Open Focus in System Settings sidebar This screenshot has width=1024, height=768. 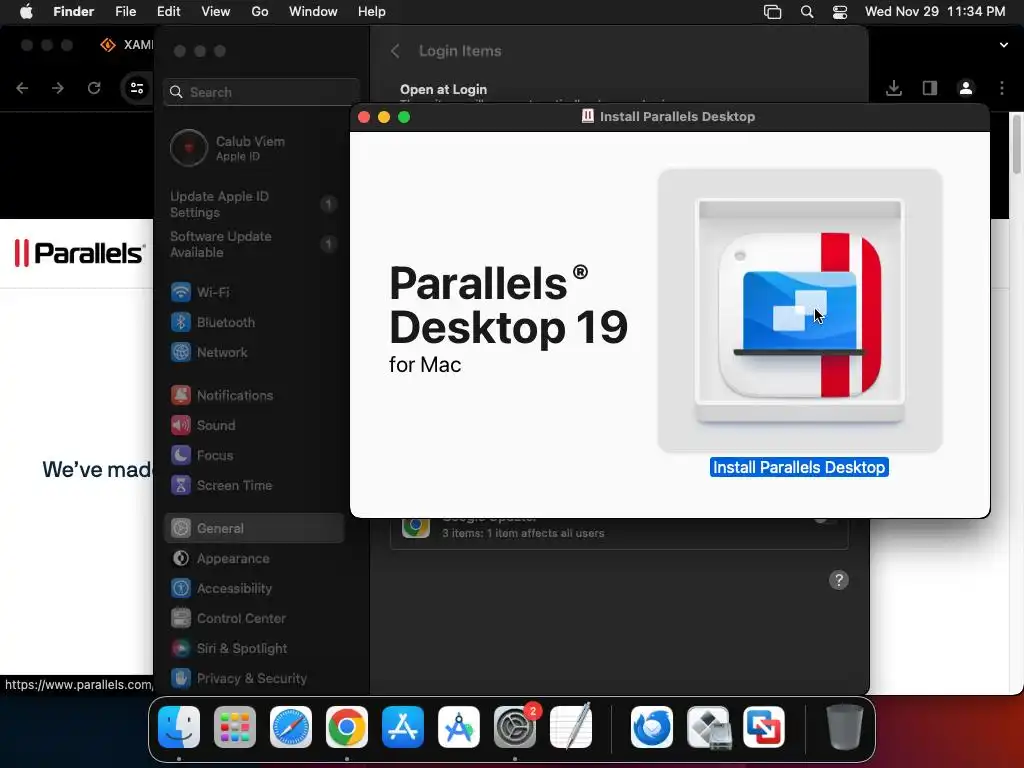click(255, 455)
